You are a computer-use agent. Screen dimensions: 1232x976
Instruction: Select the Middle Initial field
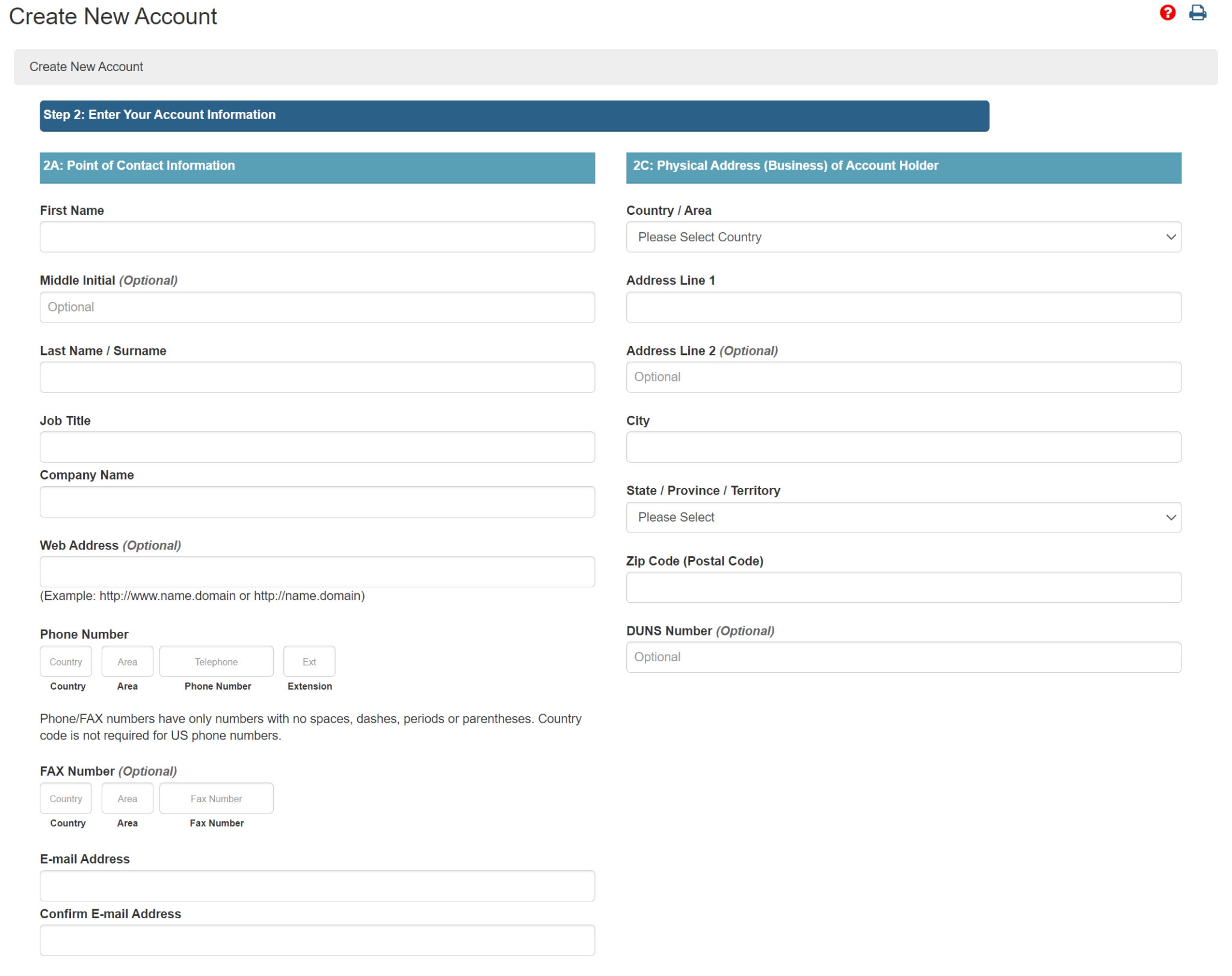click(317, 307)
